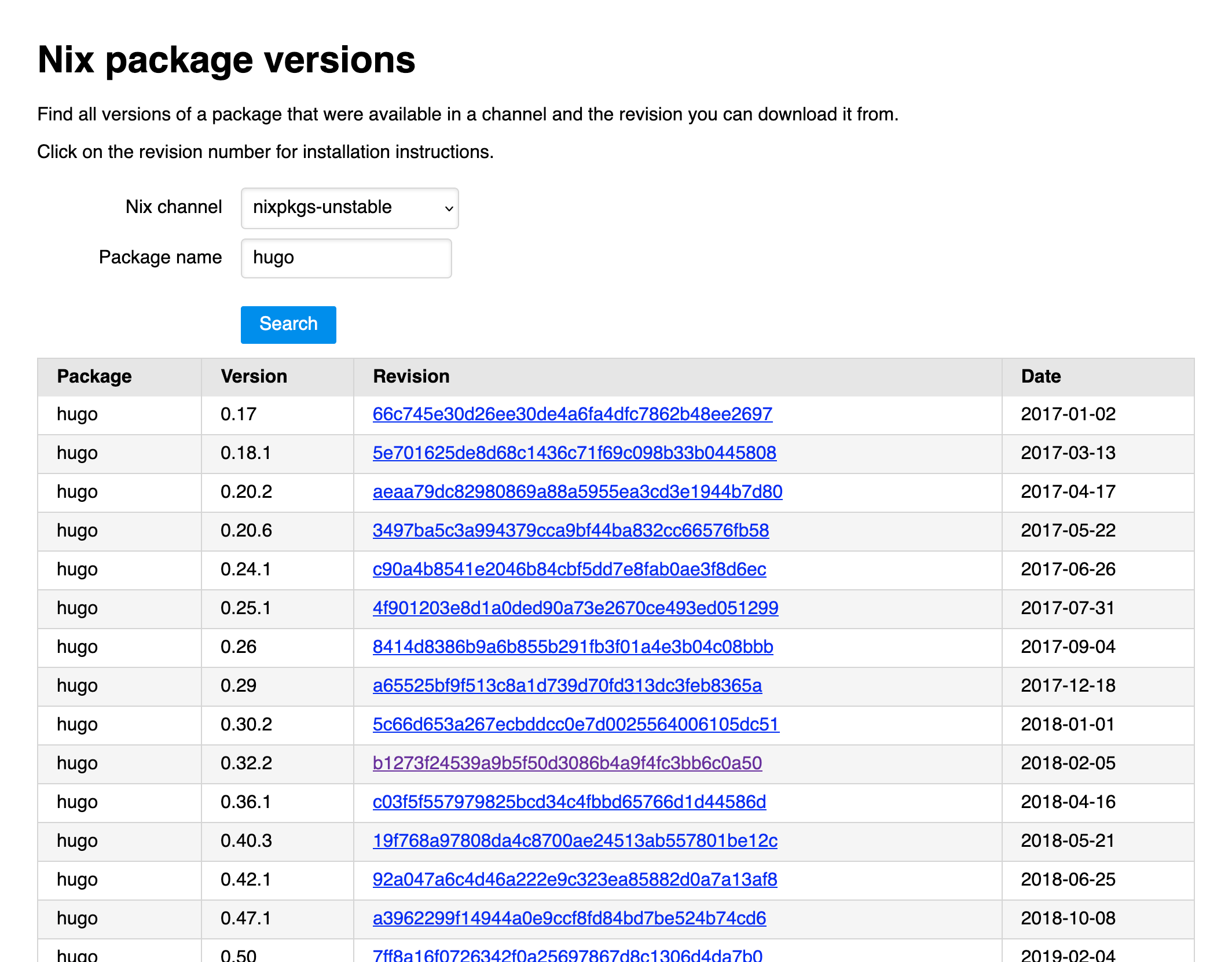Click revision c03f5f557979825bcd34c4fbbd65766d1d44586d
This screenshot has width=1232, height=962.
coord(569,802)
